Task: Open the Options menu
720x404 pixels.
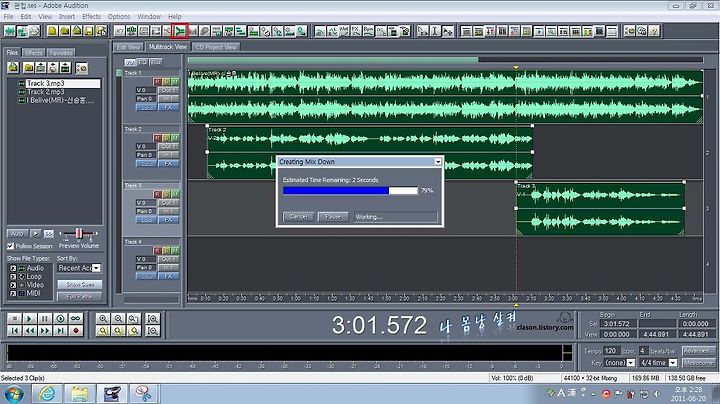Action: click(x=119, y=17)
